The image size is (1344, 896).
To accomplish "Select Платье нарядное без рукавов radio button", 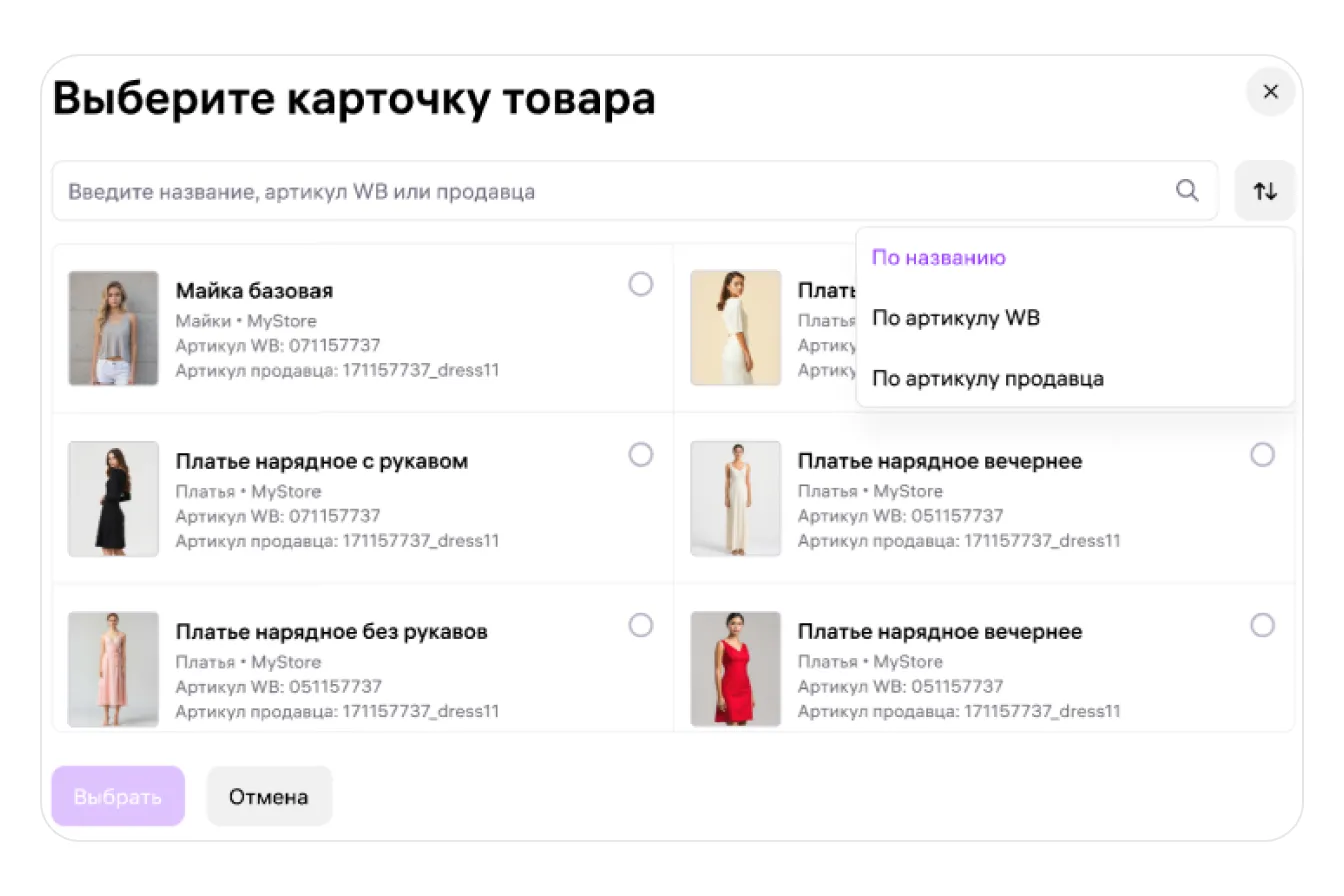I will (x=641, y=626).
